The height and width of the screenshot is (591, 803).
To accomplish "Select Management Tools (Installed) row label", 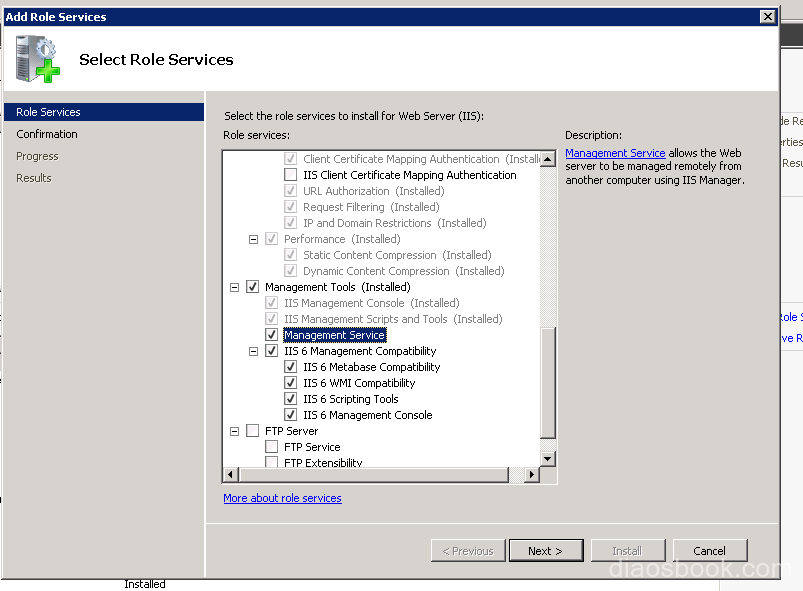I will (337, 287).
